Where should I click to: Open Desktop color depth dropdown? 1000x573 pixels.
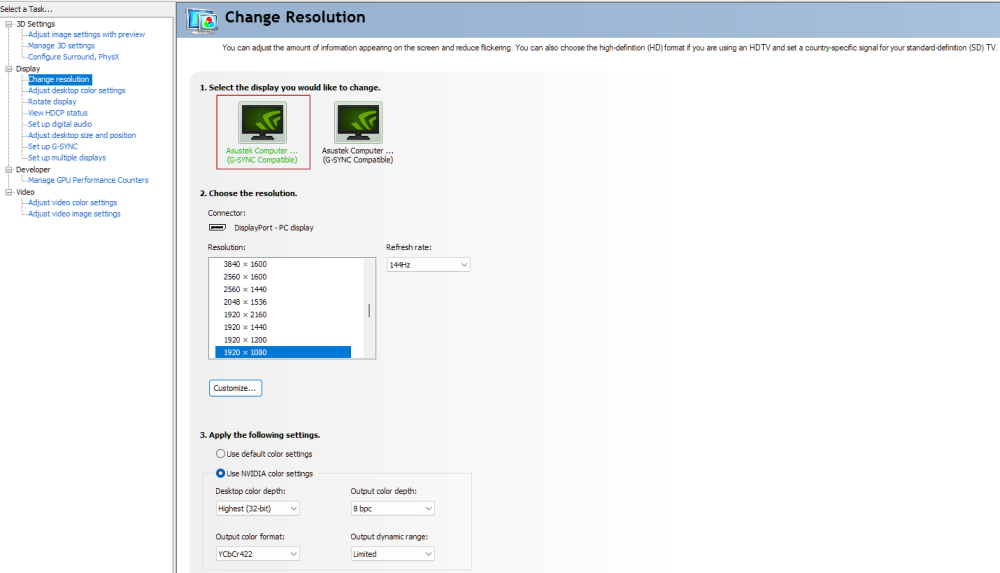click(257, 509)
